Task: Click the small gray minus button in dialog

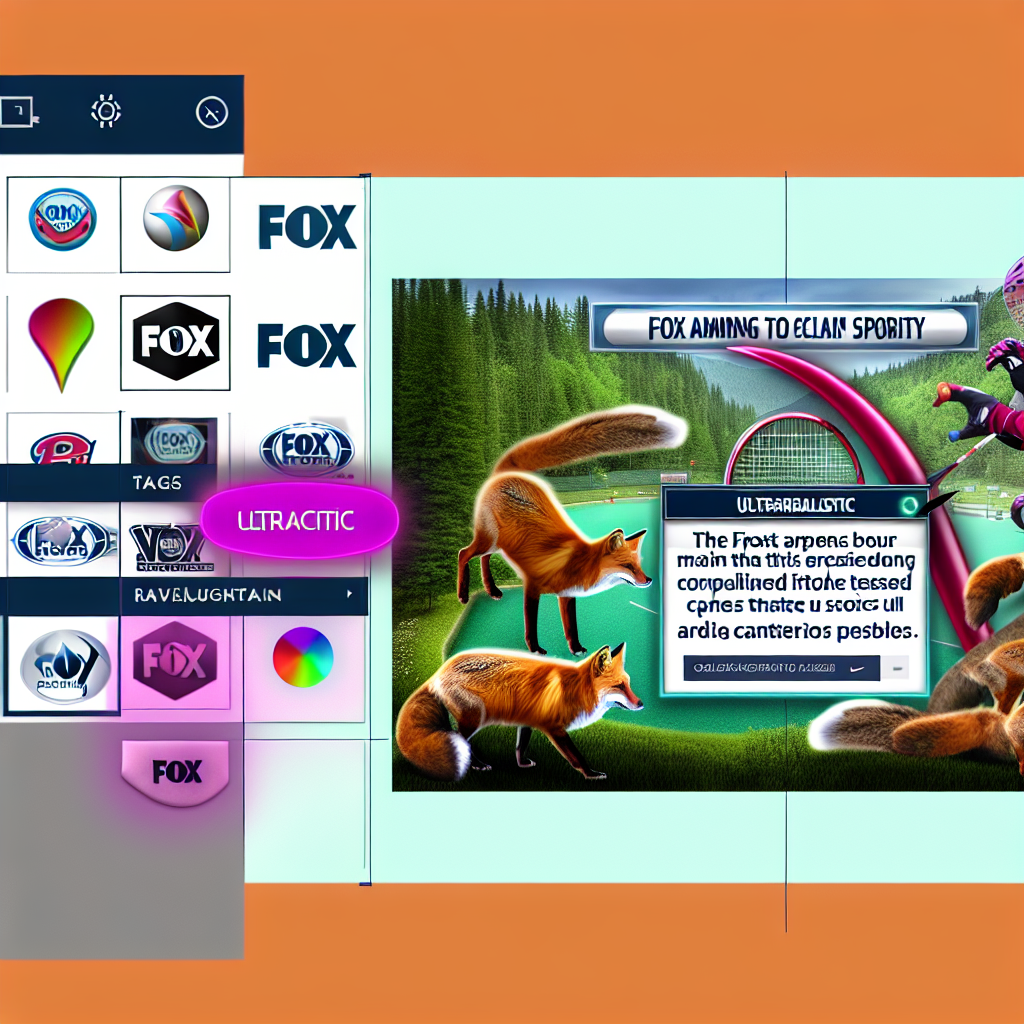Action: click(x=897, y=668)
